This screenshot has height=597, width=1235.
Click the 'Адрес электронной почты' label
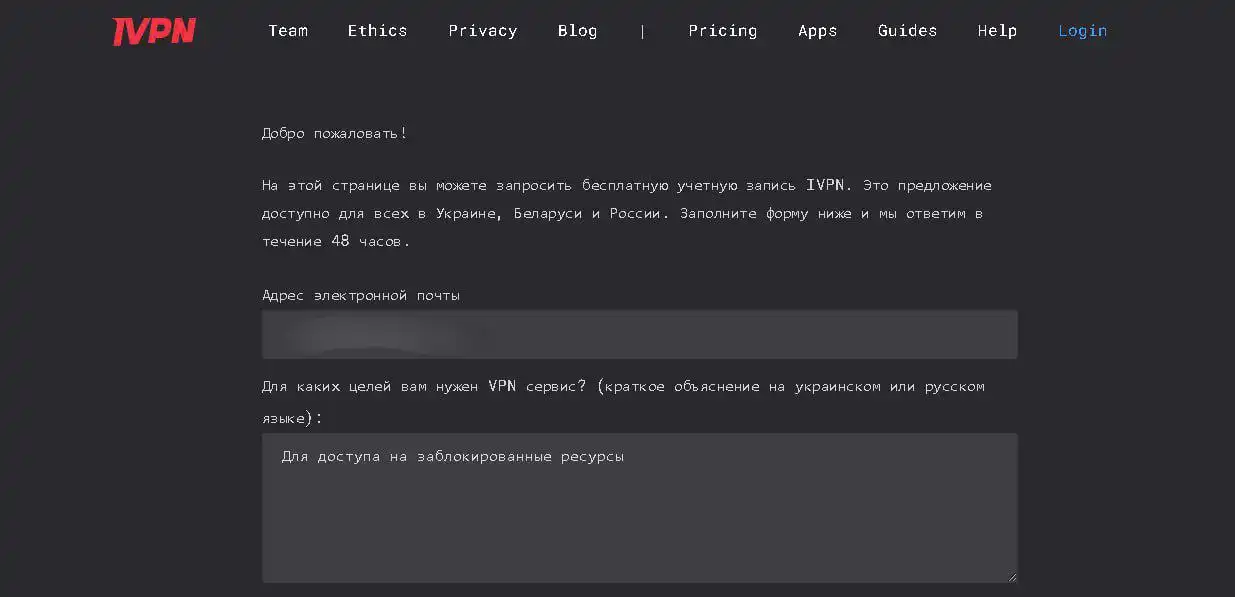pos(361,296)
